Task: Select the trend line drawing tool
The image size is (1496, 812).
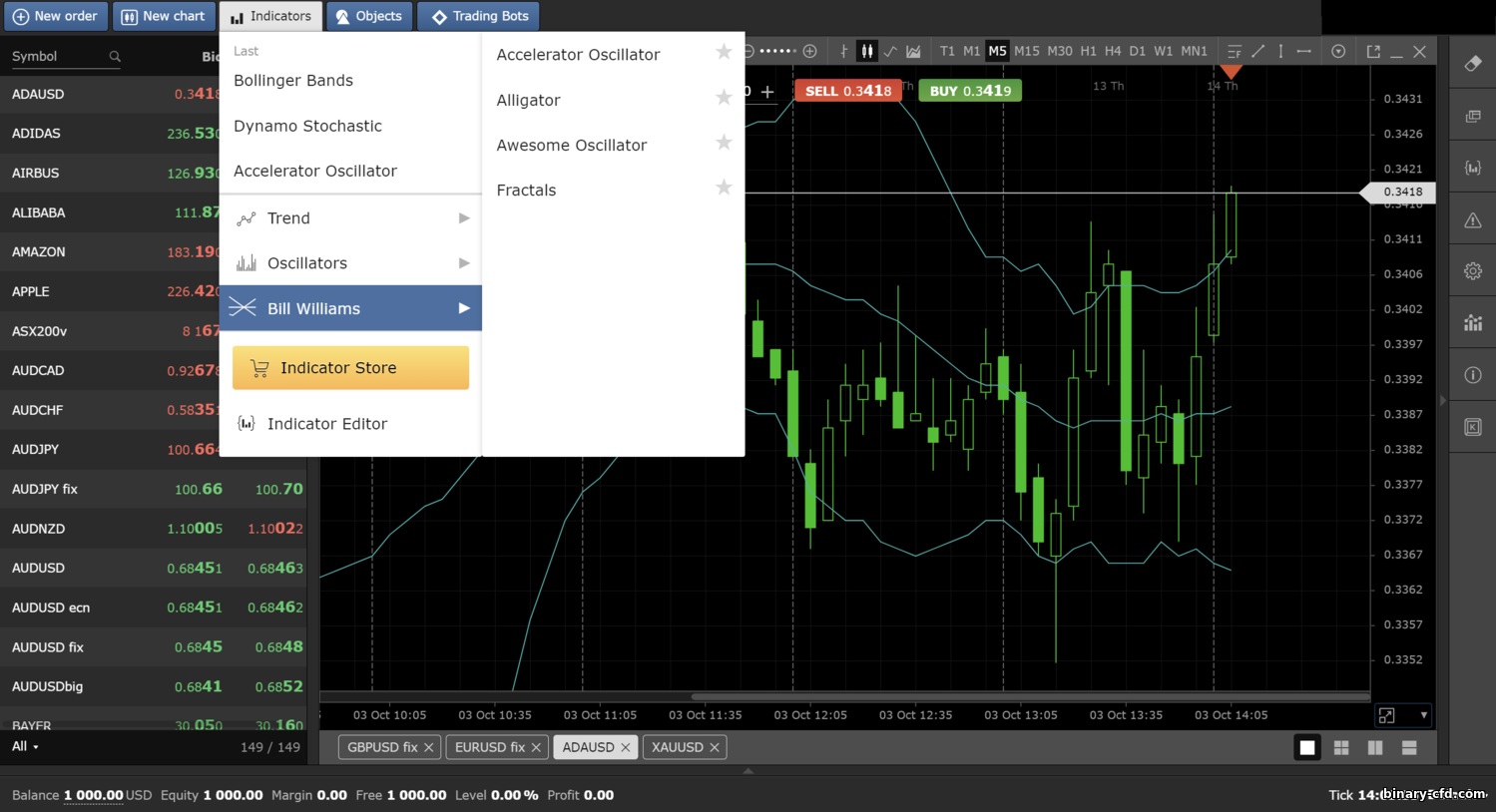Action: click(1257, 51)
